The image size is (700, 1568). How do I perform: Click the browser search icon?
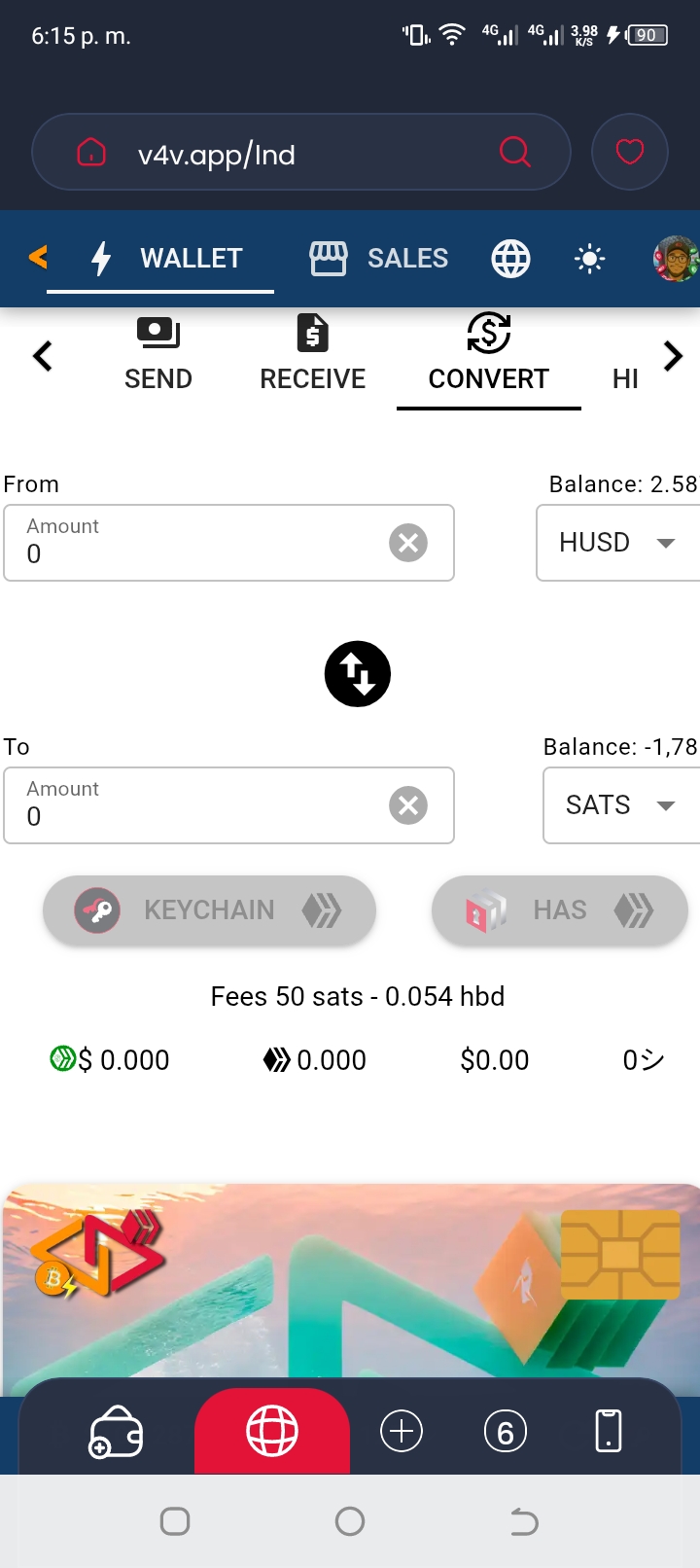pyautogui.click(x=514, y=152)
